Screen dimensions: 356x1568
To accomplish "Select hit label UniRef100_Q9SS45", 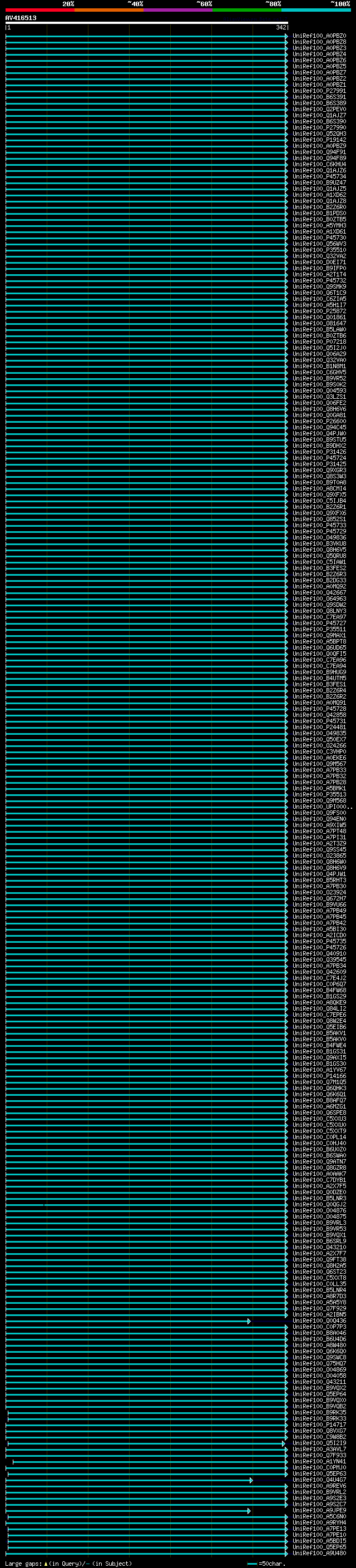I will pos(319,850).
